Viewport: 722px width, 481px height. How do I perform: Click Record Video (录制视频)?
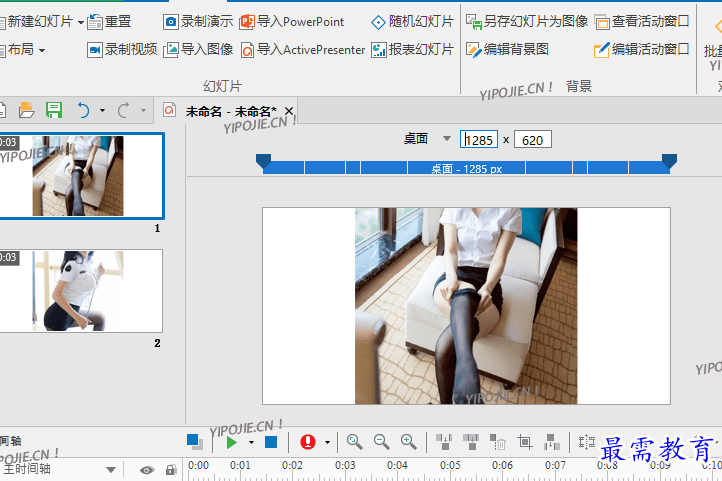click(x=122, y=49)
